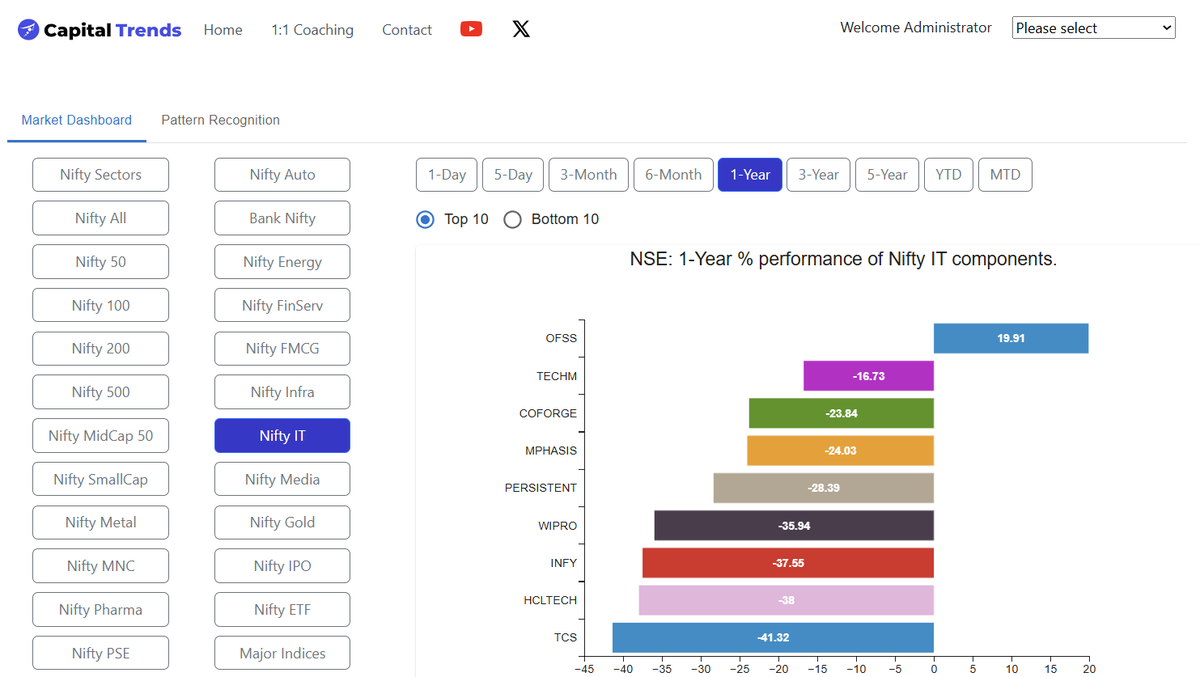Select the 3-Month period button

(x=589, y=175)
